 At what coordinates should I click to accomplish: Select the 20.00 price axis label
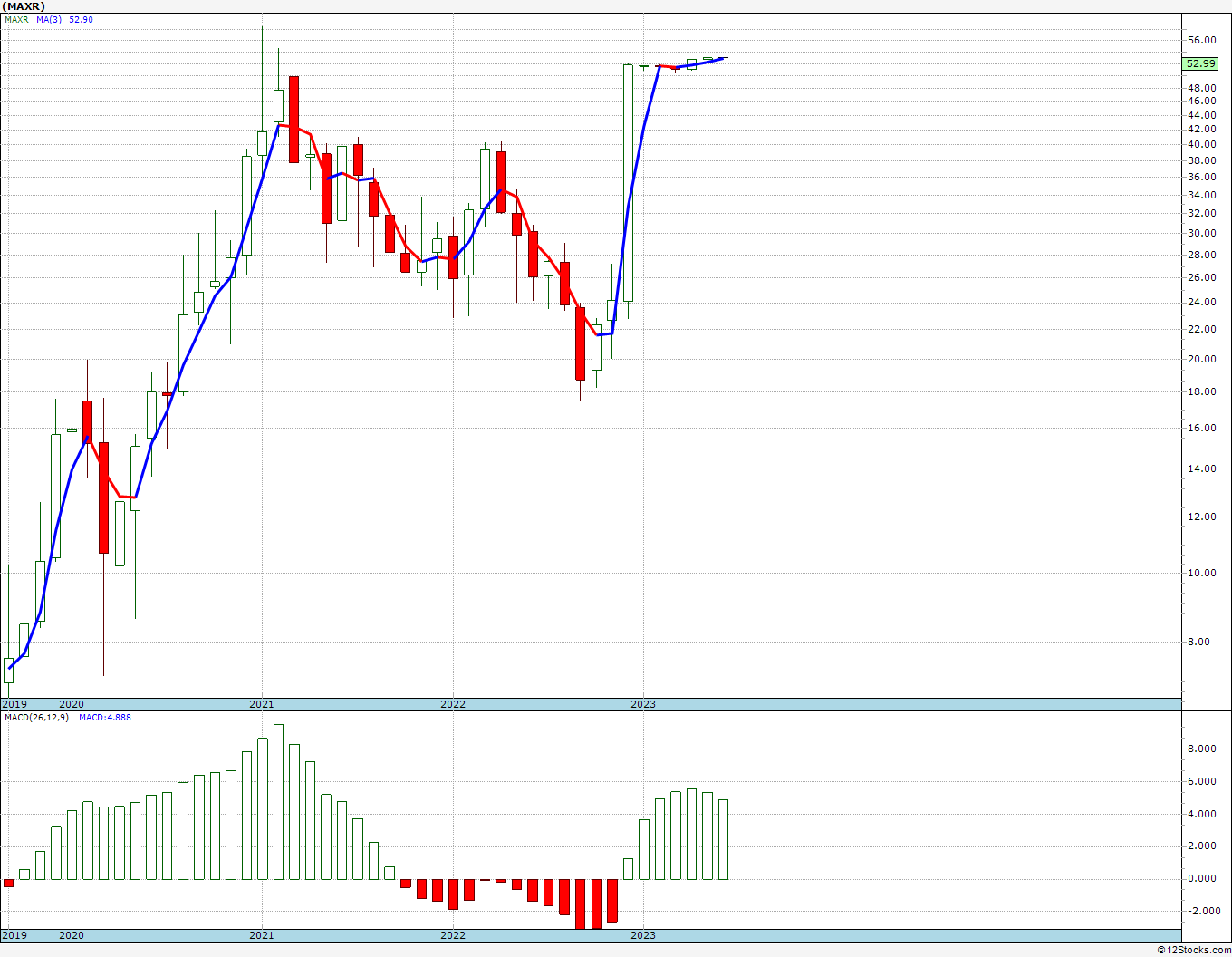pos(1202,359)
